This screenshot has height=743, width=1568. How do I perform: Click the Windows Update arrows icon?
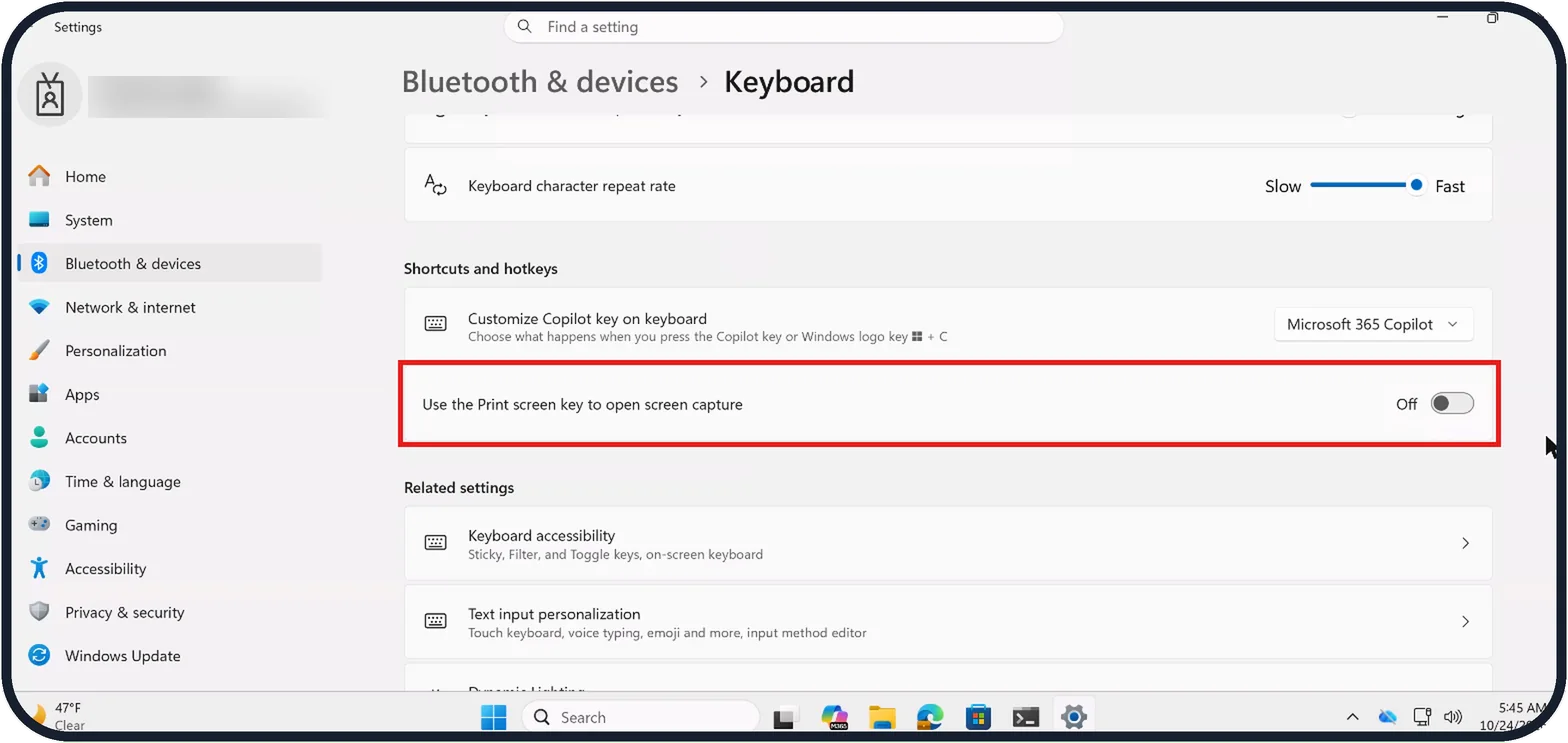point(39,656)
